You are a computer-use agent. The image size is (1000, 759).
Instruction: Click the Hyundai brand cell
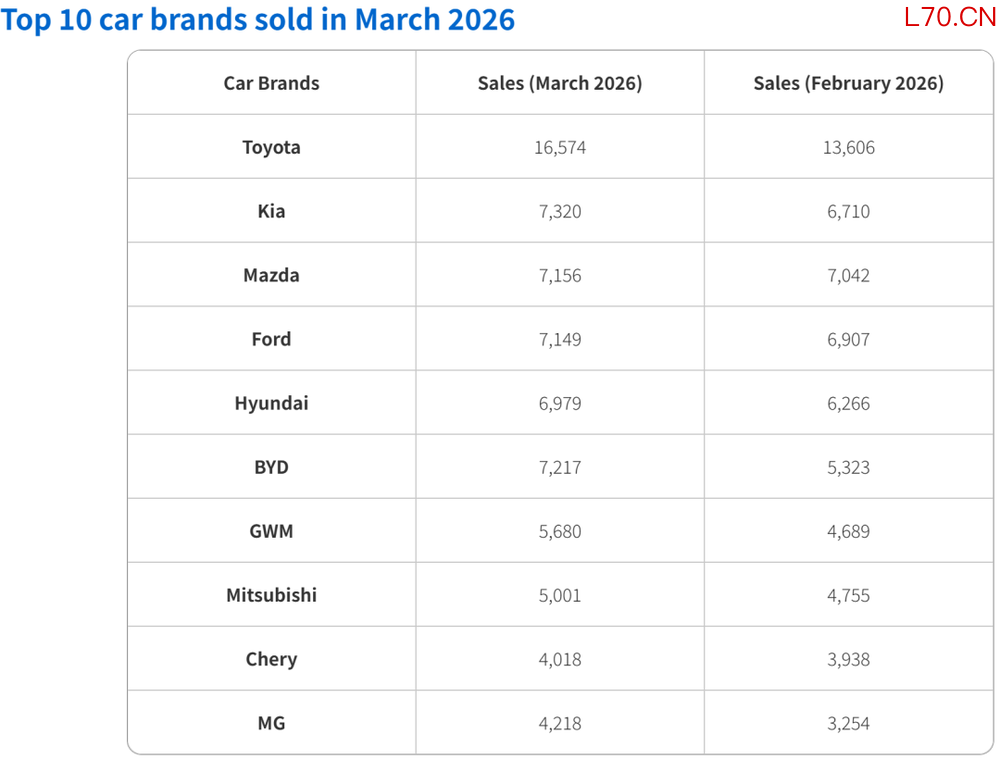pos(272,403)
